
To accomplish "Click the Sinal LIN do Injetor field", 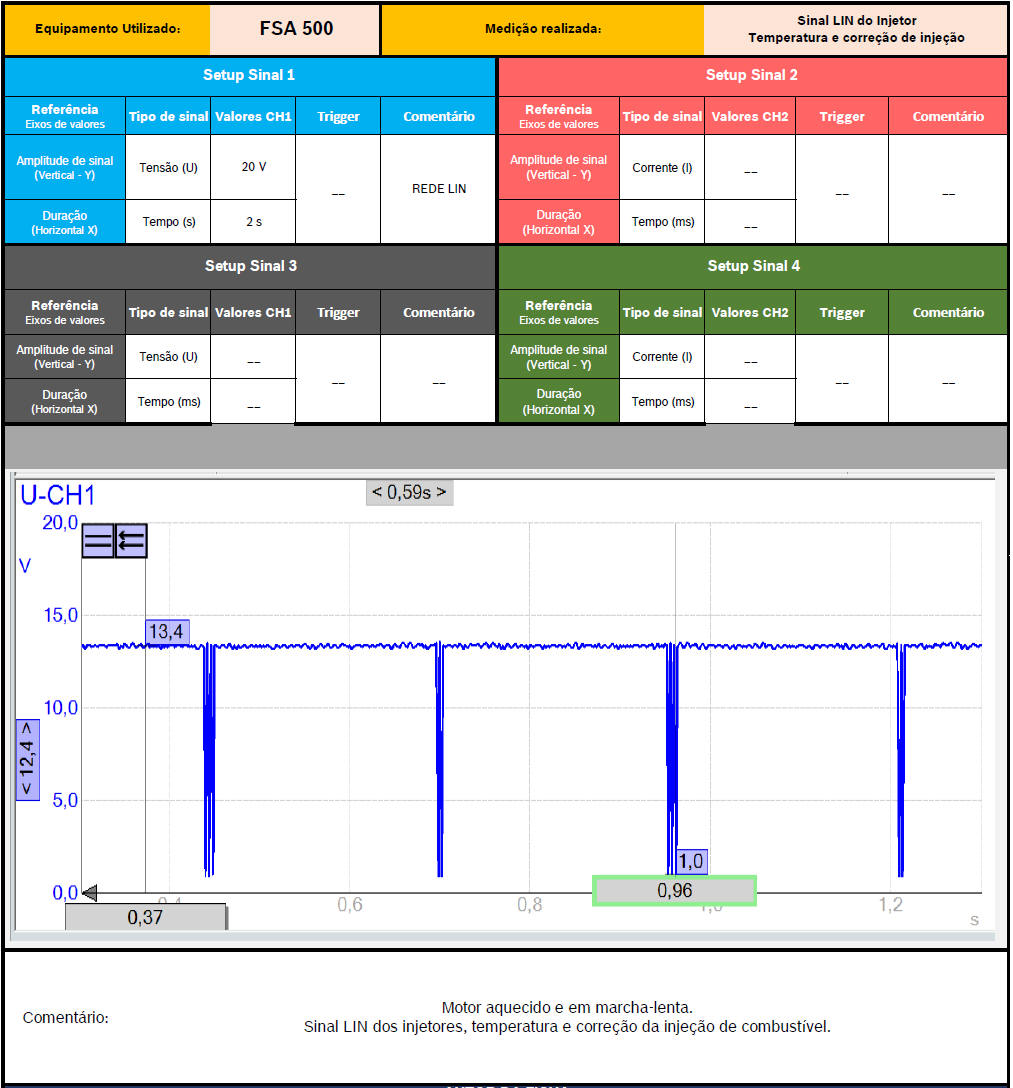I will click(x=856, y=29).
